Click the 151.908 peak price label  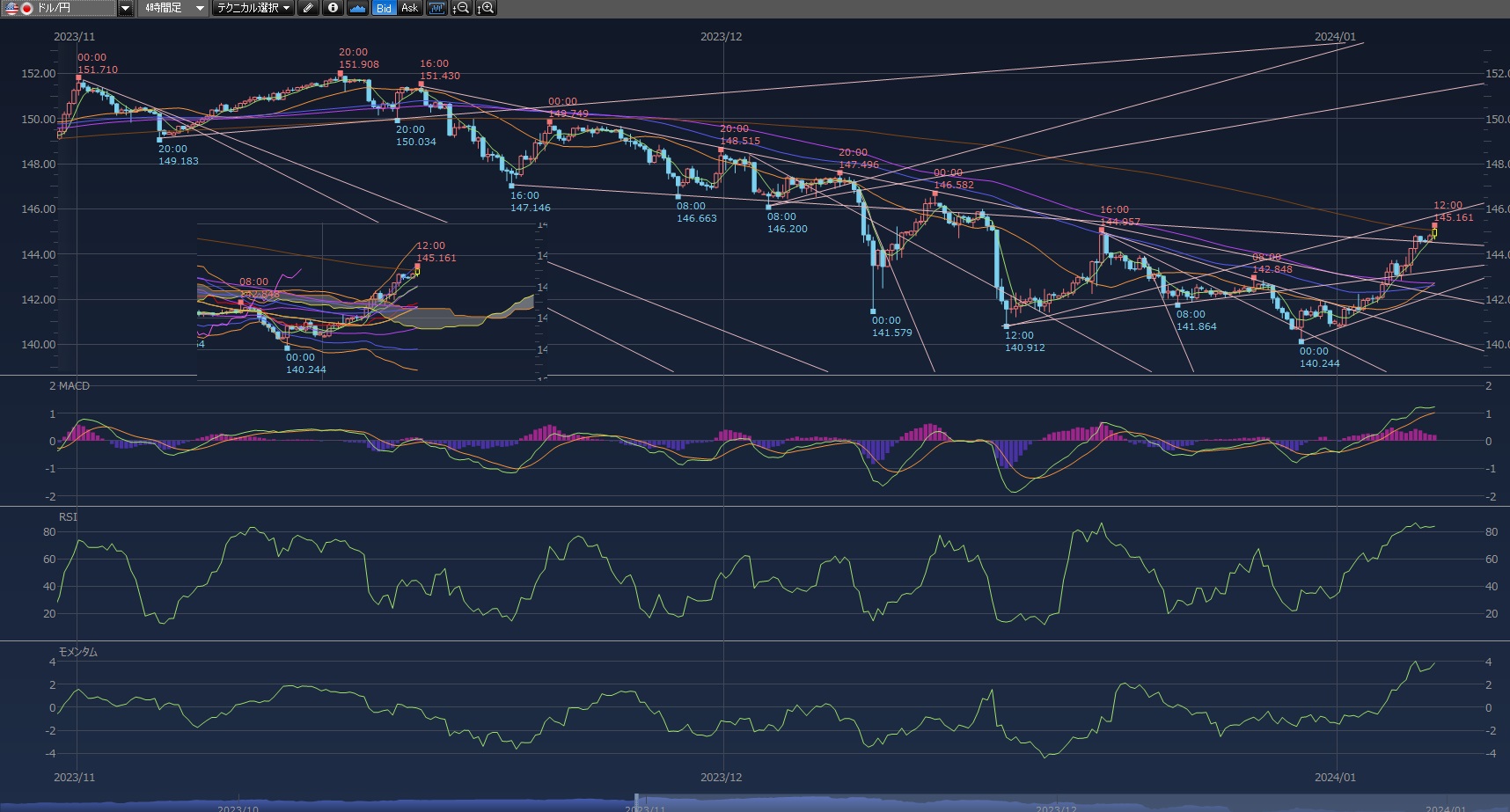(359, 64)
